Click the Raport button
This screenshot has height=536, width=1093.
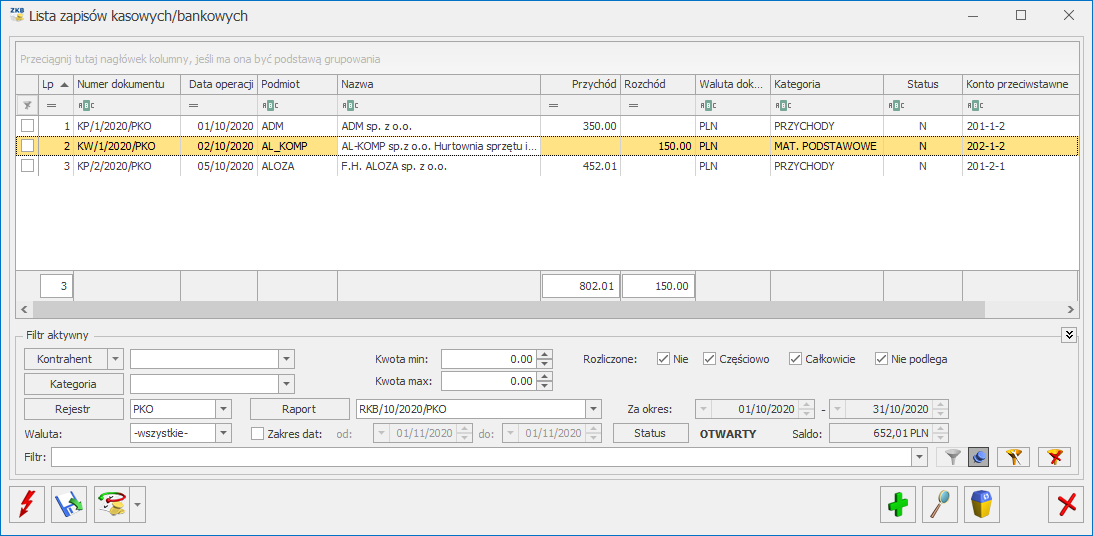[299, 409]
